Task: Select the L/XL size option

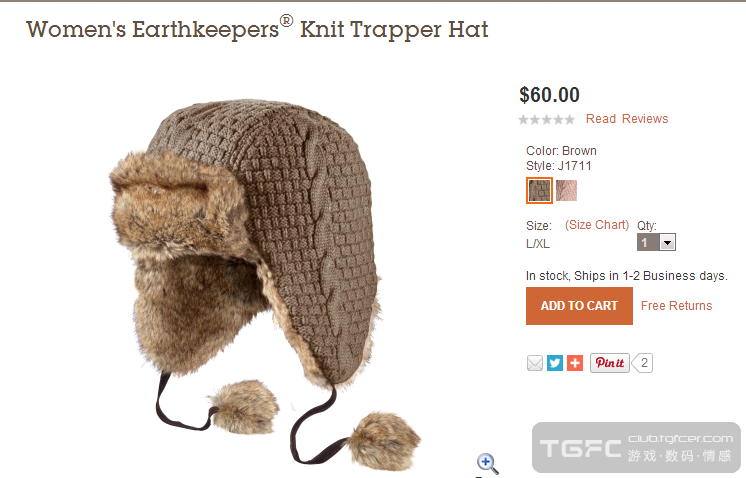Action: pyautogui.click(x=538, y=244)
